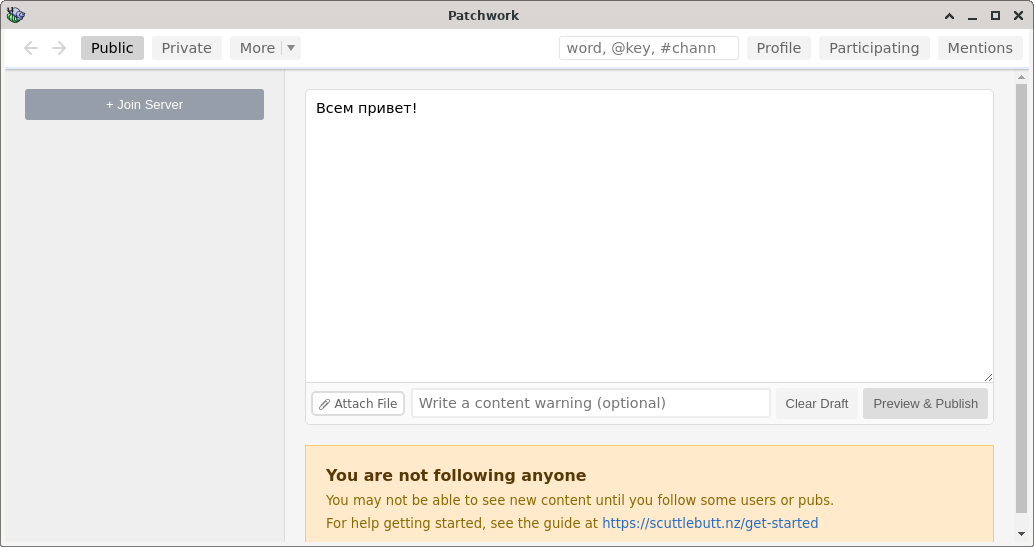Click the Patchwork app icon in title bar
1034x547 pixels.
15,15
